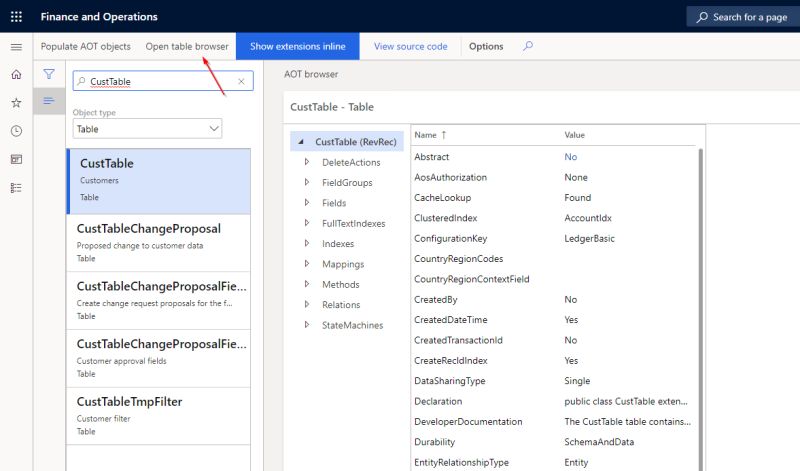The height and width of the screenshot is (471, 800).
Task: Click View source code
Action: click(x=410, y=46)
